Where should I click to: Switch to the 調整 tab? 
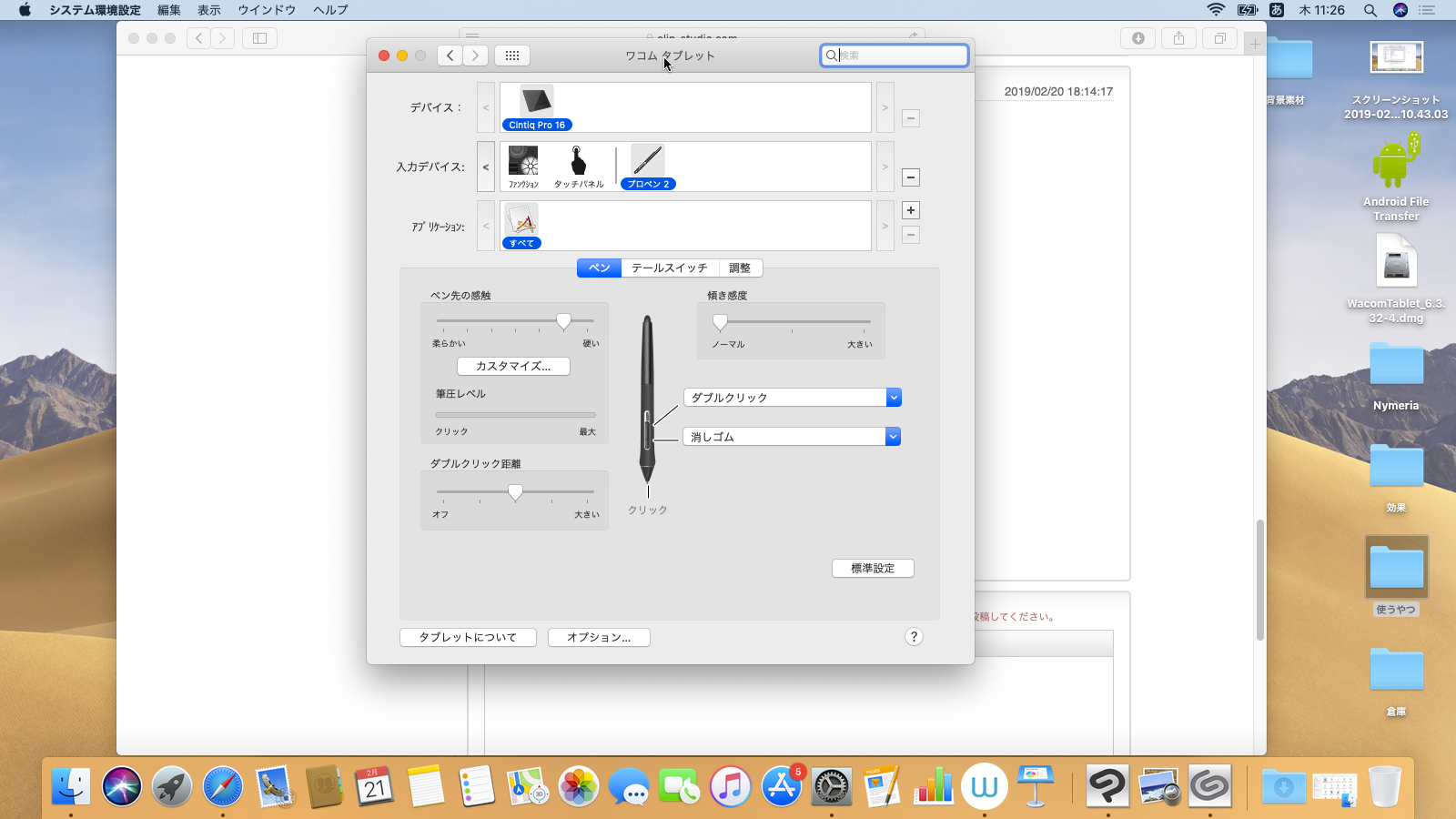pyautogui.click(x=740, y=268)
